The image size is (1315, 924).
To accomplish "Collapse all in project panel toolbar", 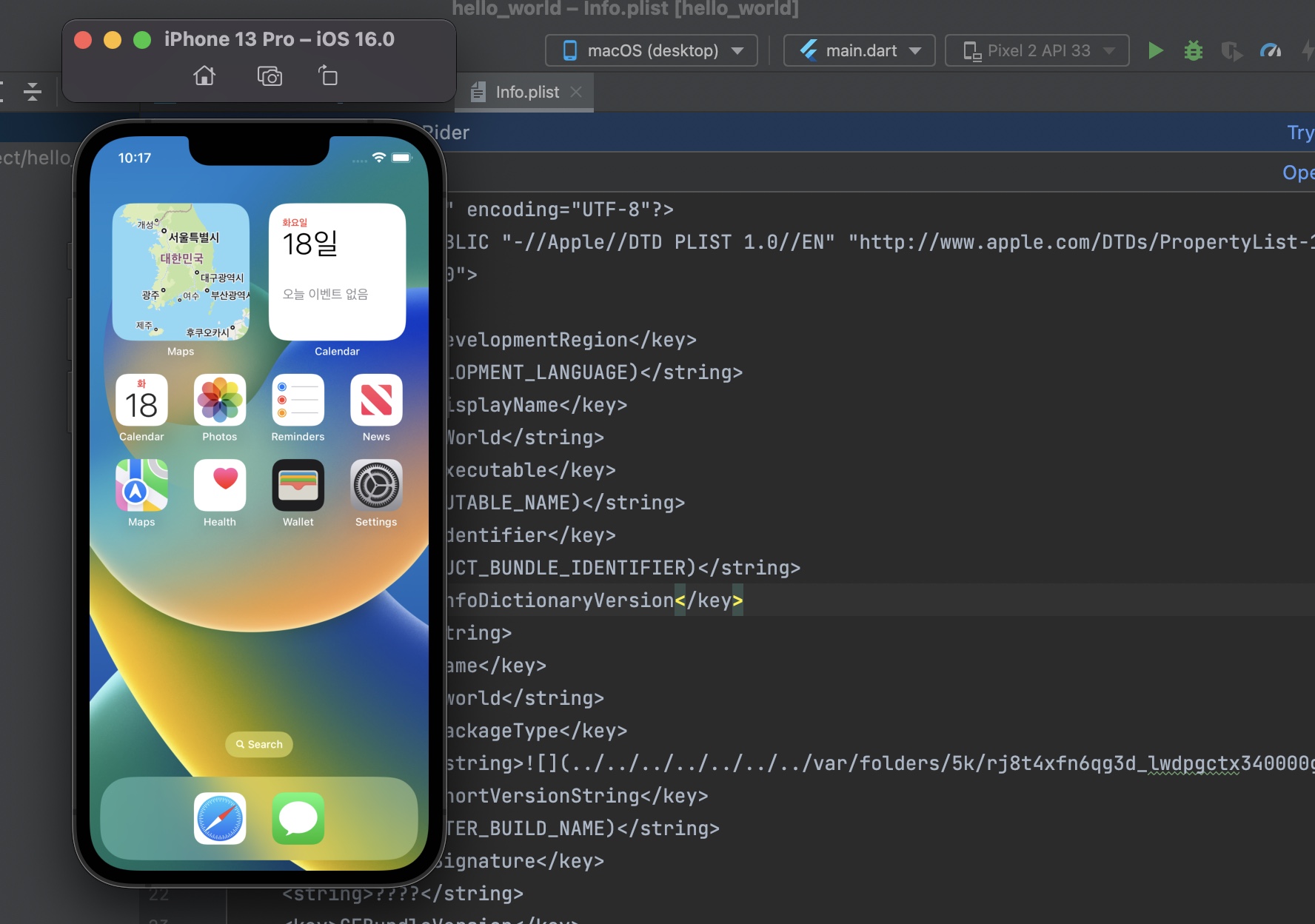I will pos(32,92).
